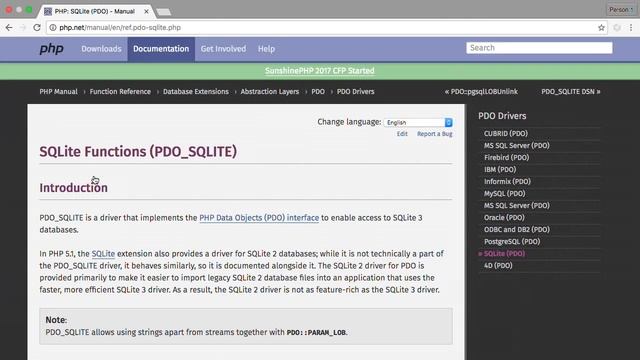Click the forward navigation arrow

coord(23,28)
